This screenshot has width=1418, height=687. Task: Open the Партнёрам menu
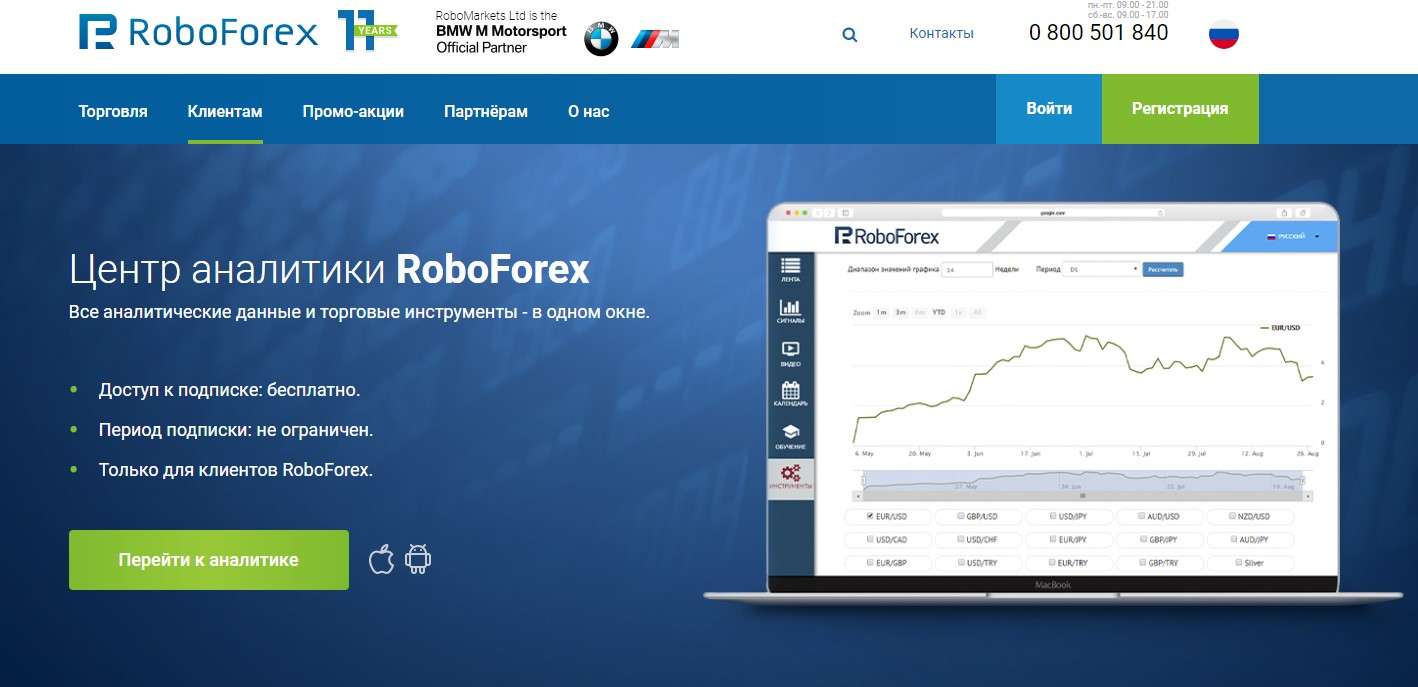pyautogui.click(x=486, y=111)
